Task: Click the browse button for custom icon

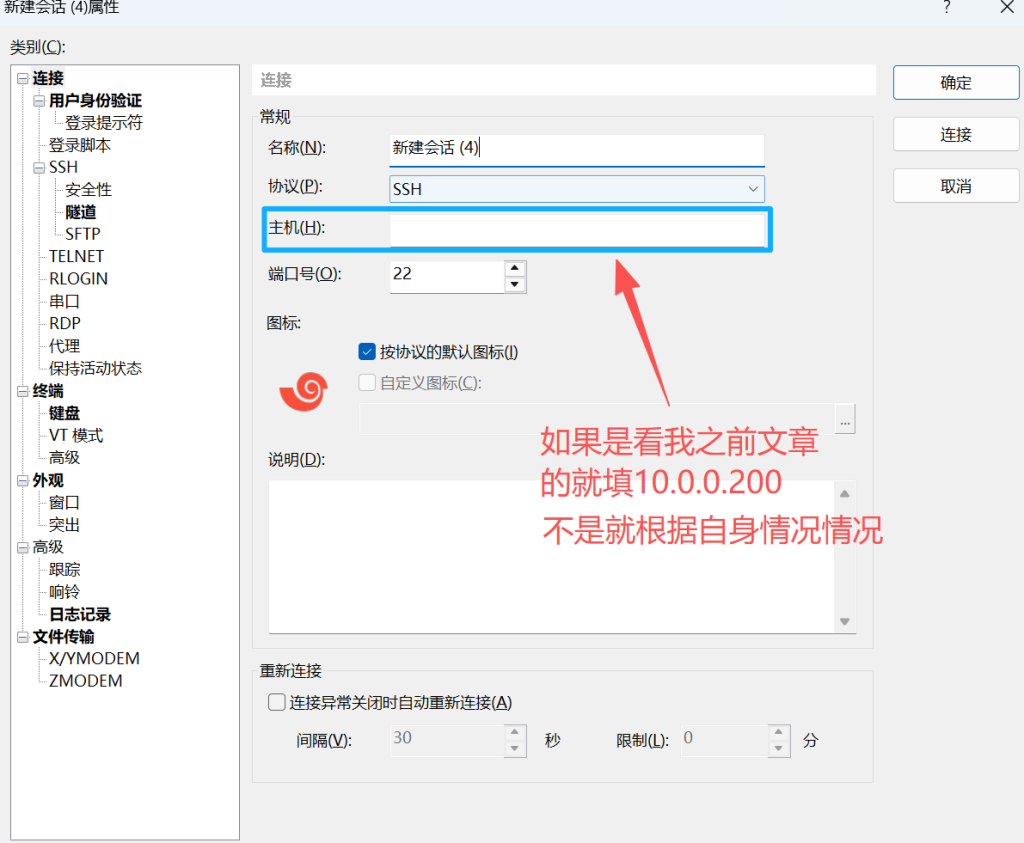Action: [846, 421]
